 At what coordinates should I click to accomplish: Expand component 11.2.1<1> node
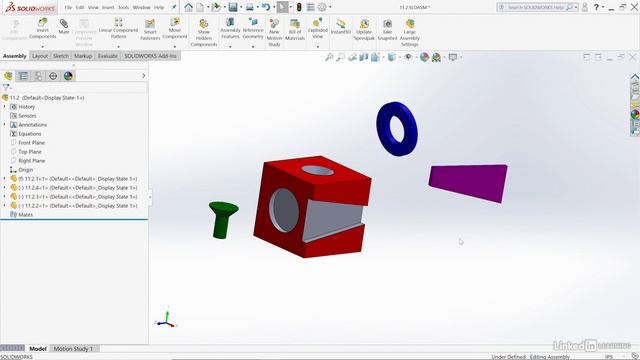[4, 178]
